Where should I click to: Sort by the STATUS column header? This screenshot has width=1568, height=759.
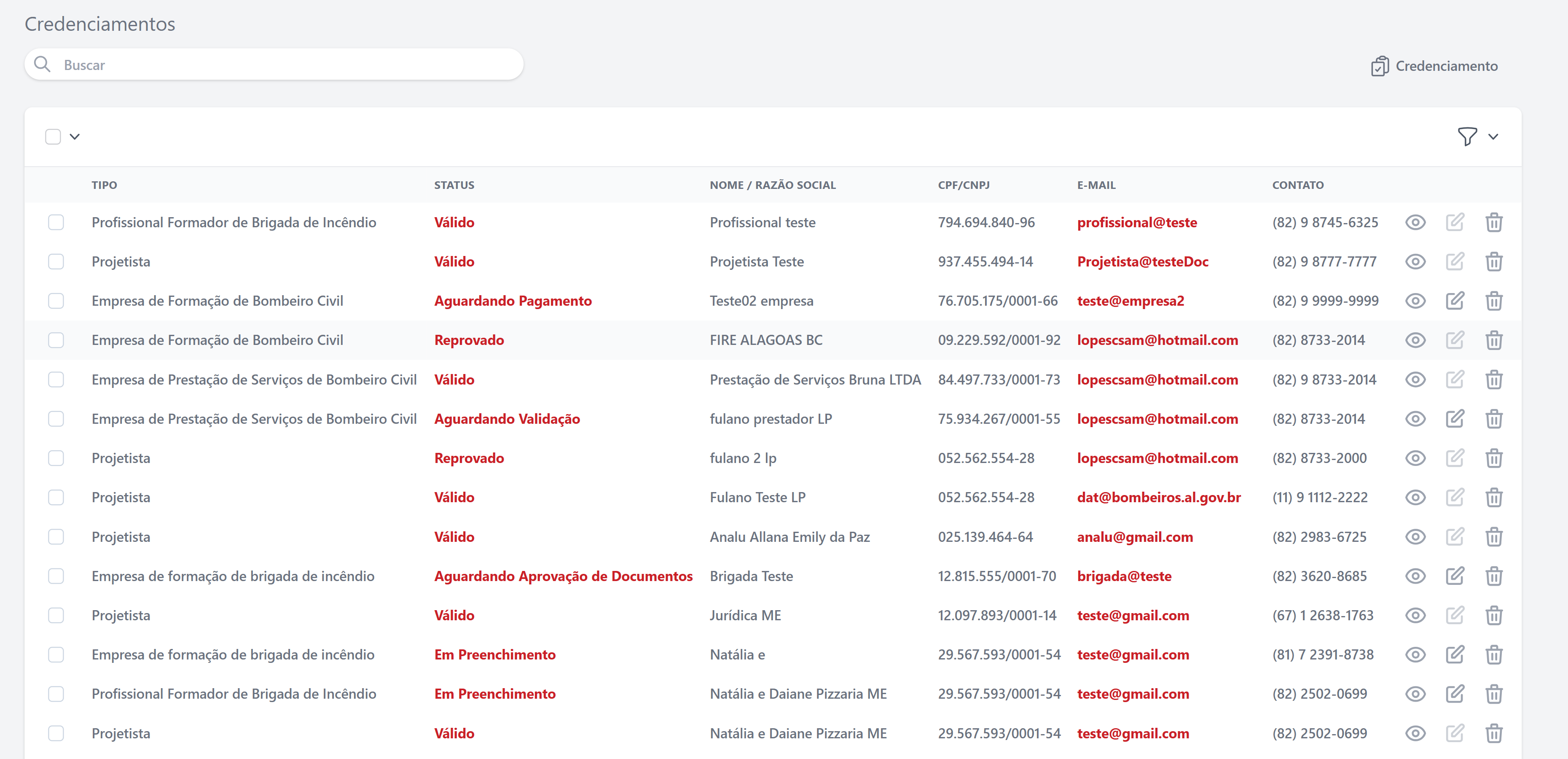tap(454, 185)
